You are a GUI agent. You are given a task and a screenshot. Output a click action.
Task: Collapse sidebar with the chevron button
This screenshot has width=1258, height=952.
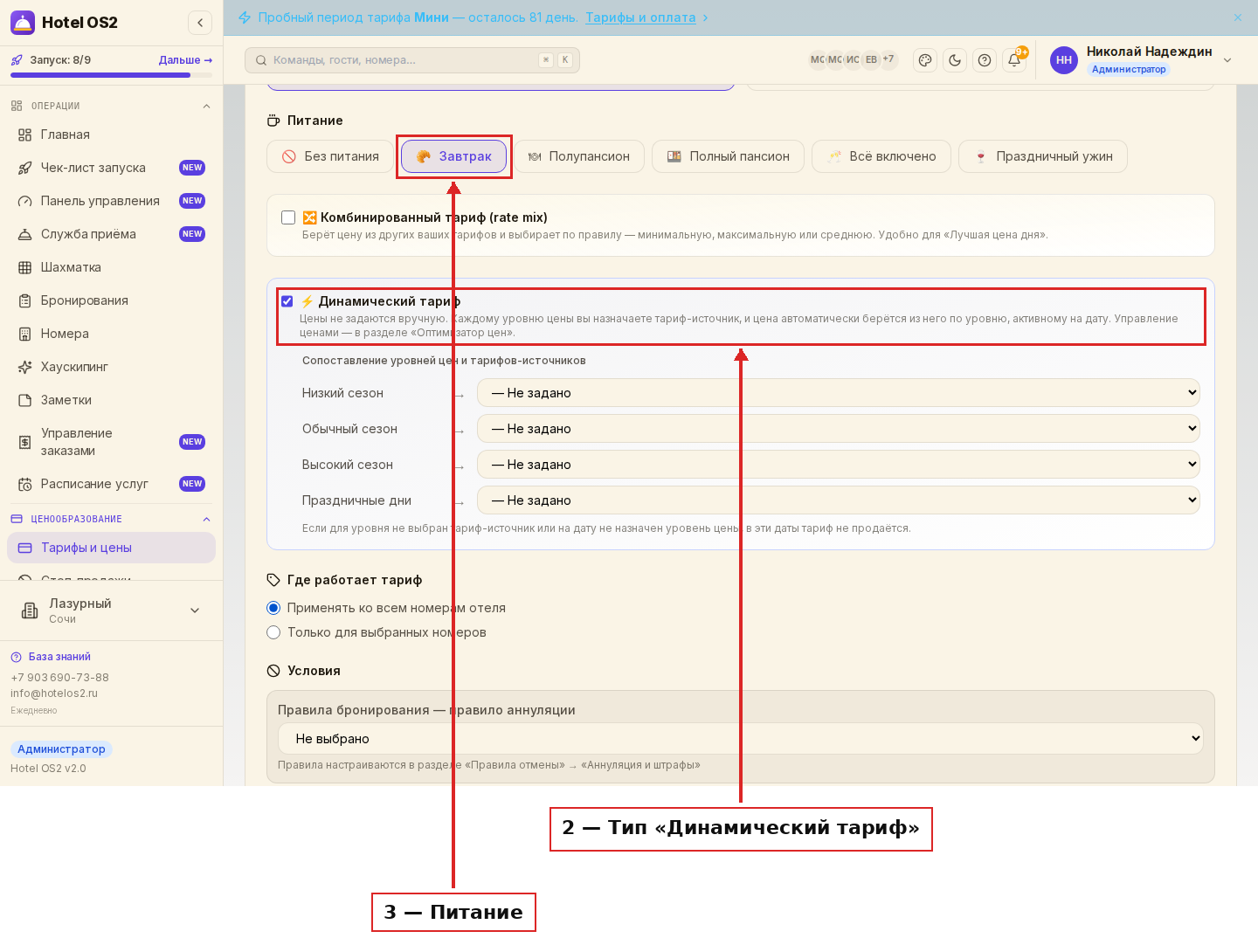200,23
